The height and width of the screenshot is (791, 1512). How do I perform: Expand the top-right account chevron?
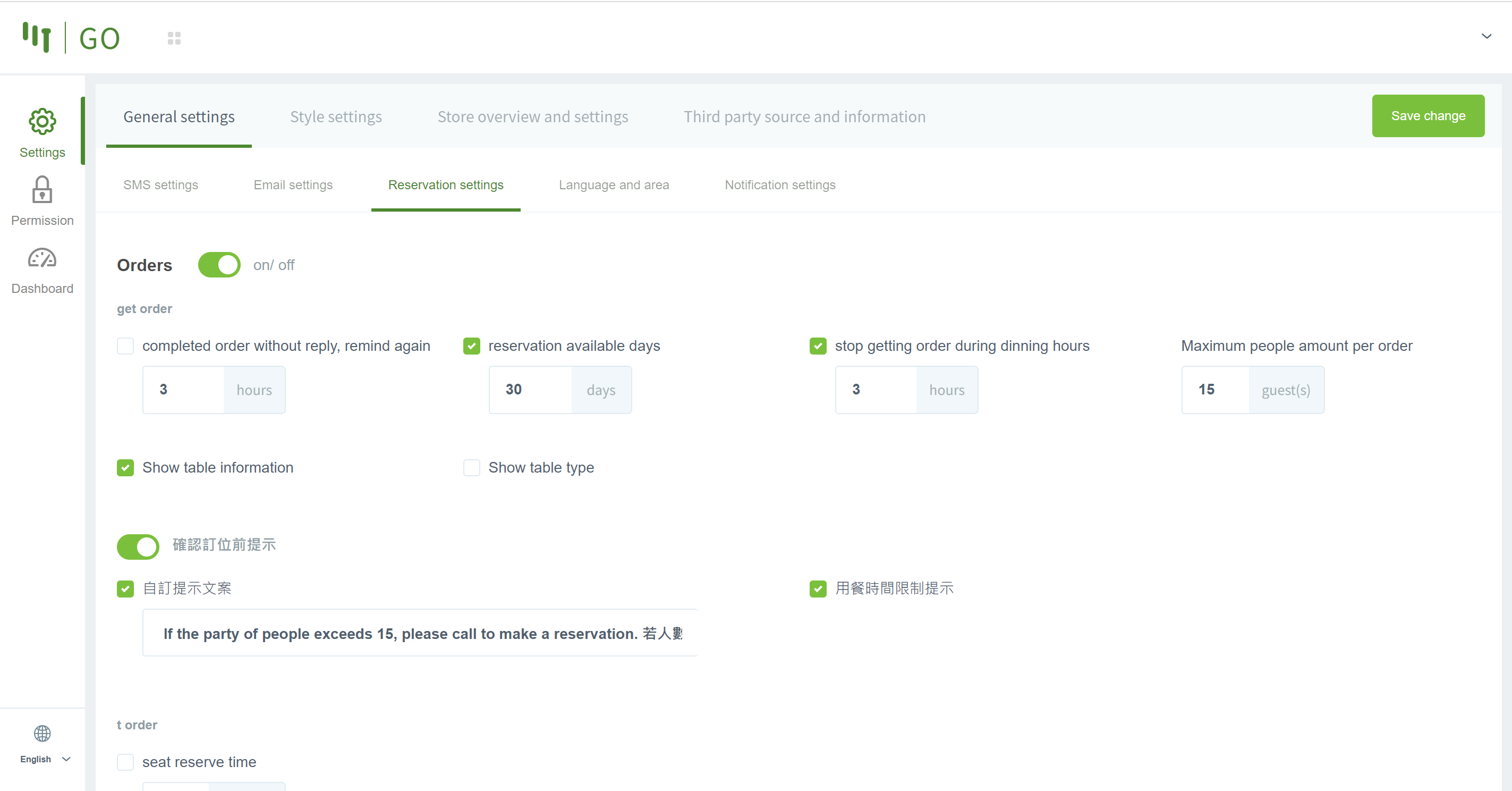click(1485, 36)
